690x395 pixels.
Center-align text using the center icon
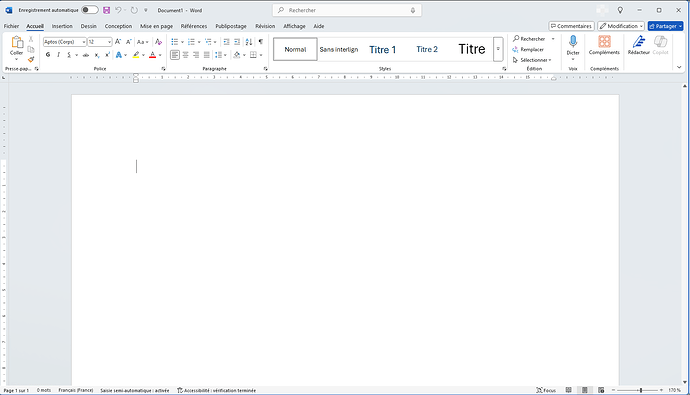pyautogui.click(x=185, y=55)
